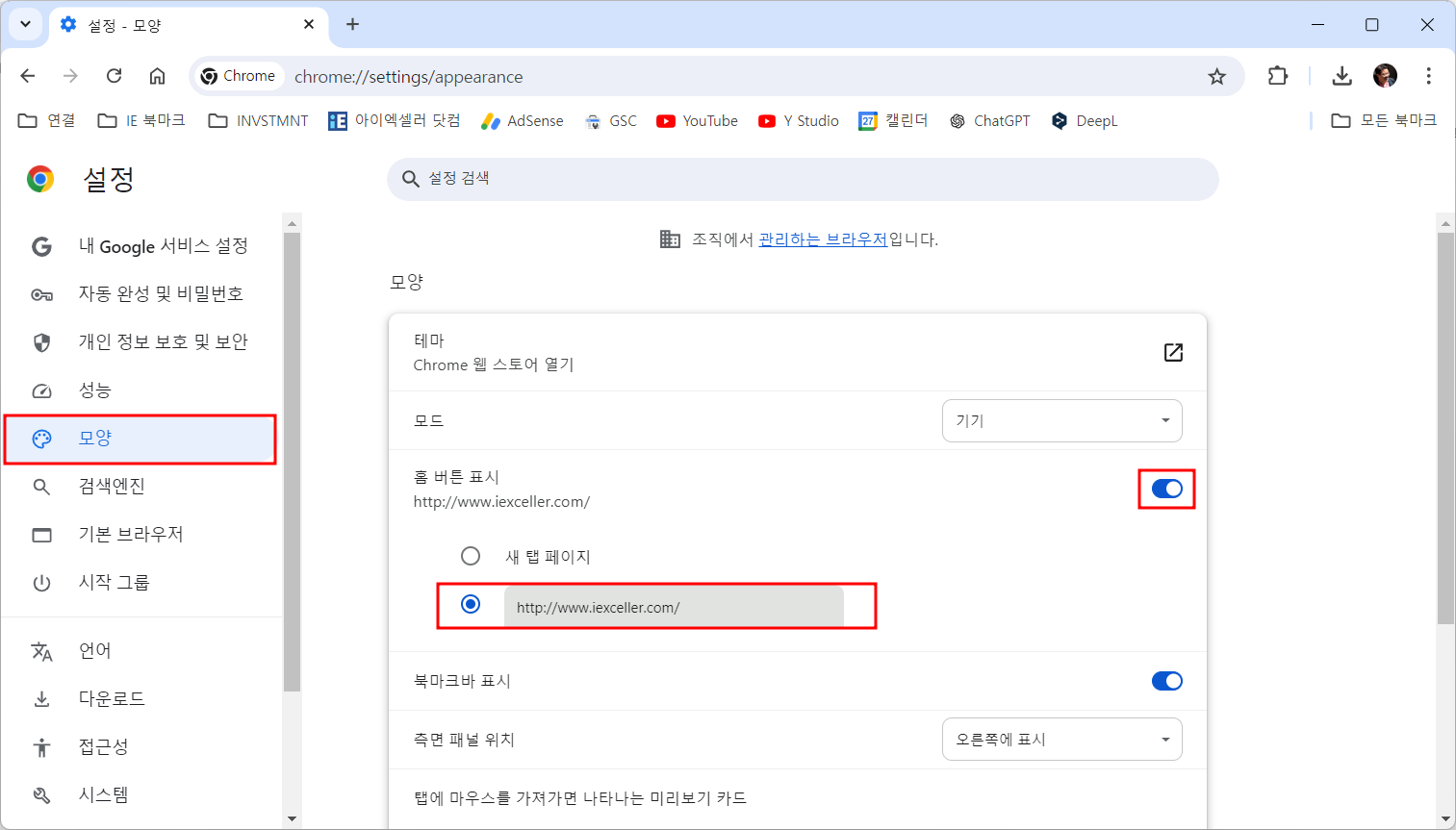Select the custom URL radio button

471,604
